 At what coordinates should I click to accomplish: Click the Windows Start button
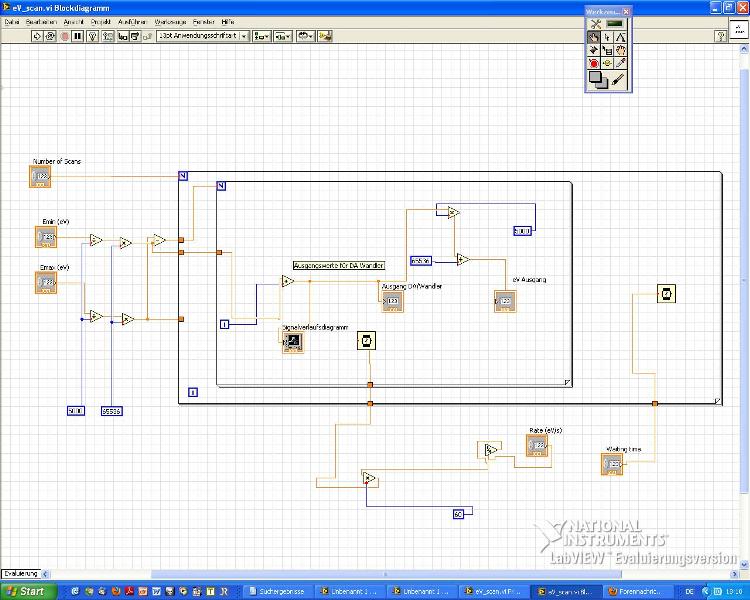23,591
